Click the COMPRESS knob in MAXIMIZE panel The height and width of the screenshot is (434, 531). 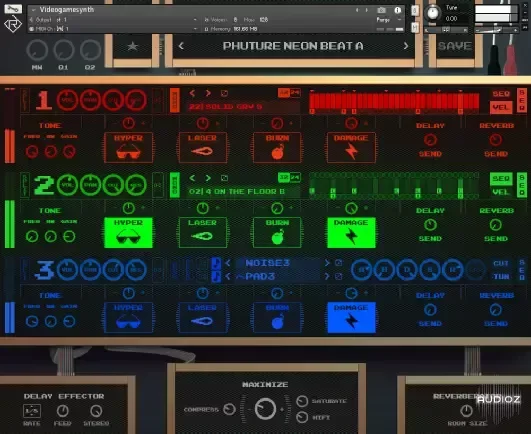[229, 409]
